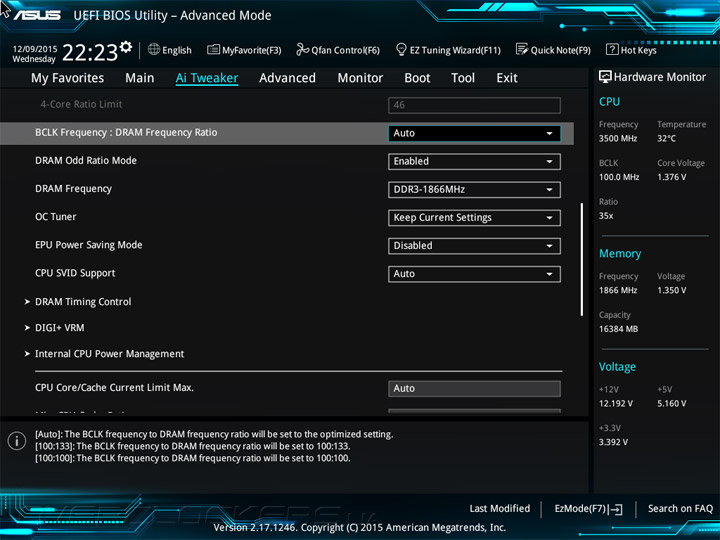Open the Tool tab
Viewport: 720px width, 540px height.
[463, 78]
